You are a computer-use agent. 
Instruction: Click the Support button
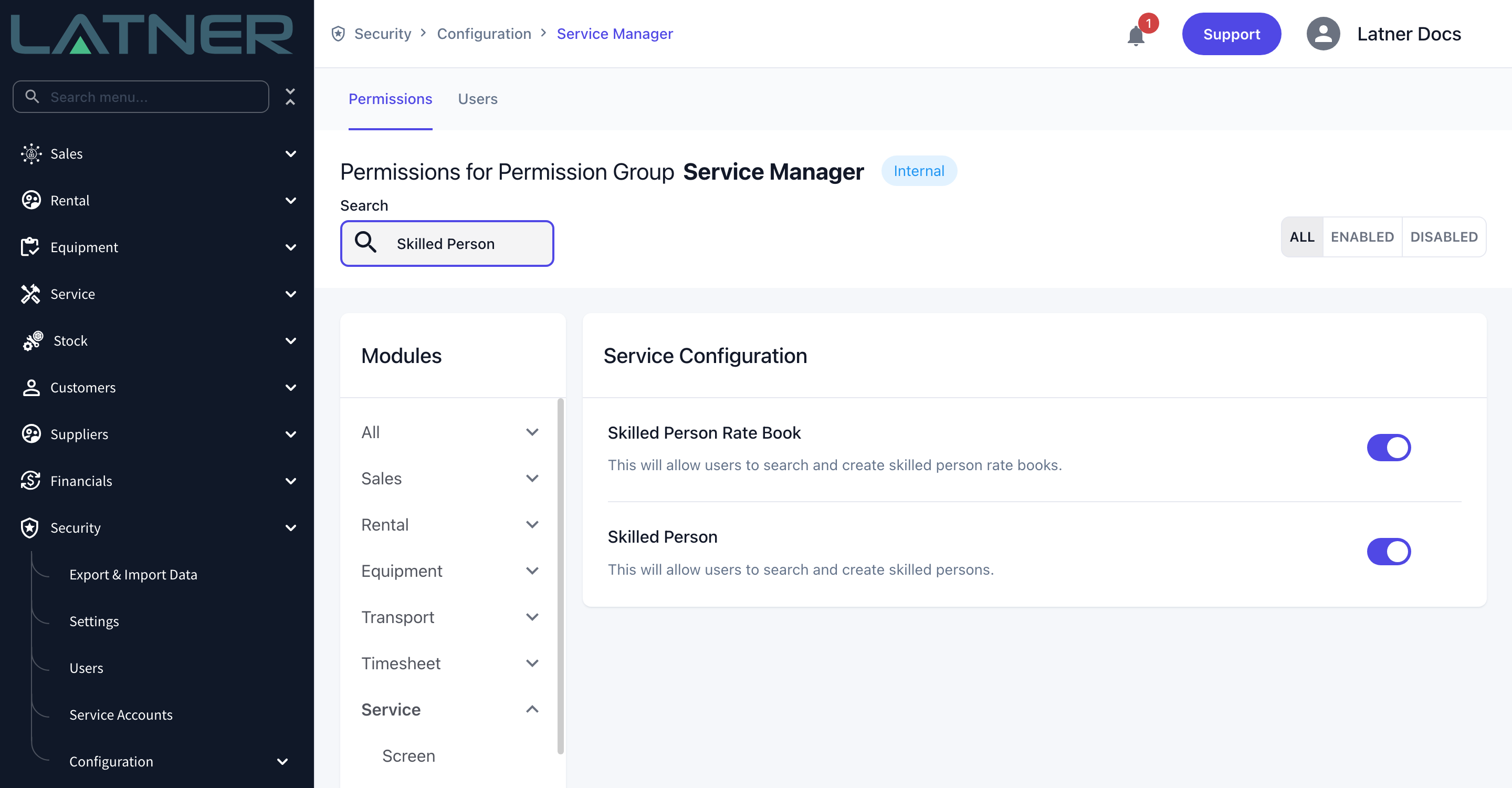pos(1232,34)
